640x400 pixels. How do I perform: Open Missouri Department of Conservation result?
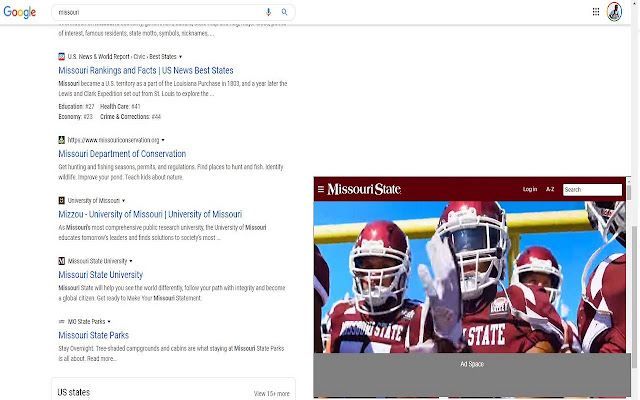click(x=122, y=154)
